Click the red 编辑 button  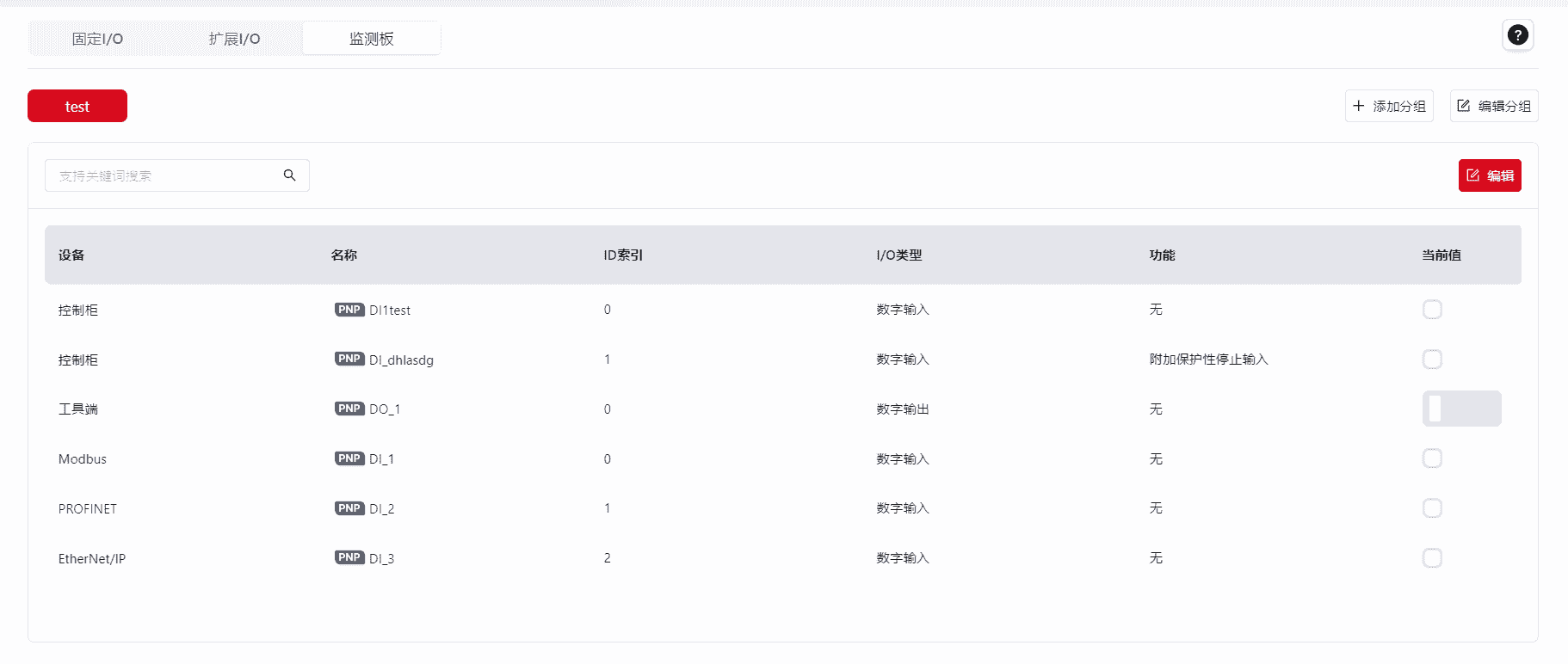click(1489, 175)
